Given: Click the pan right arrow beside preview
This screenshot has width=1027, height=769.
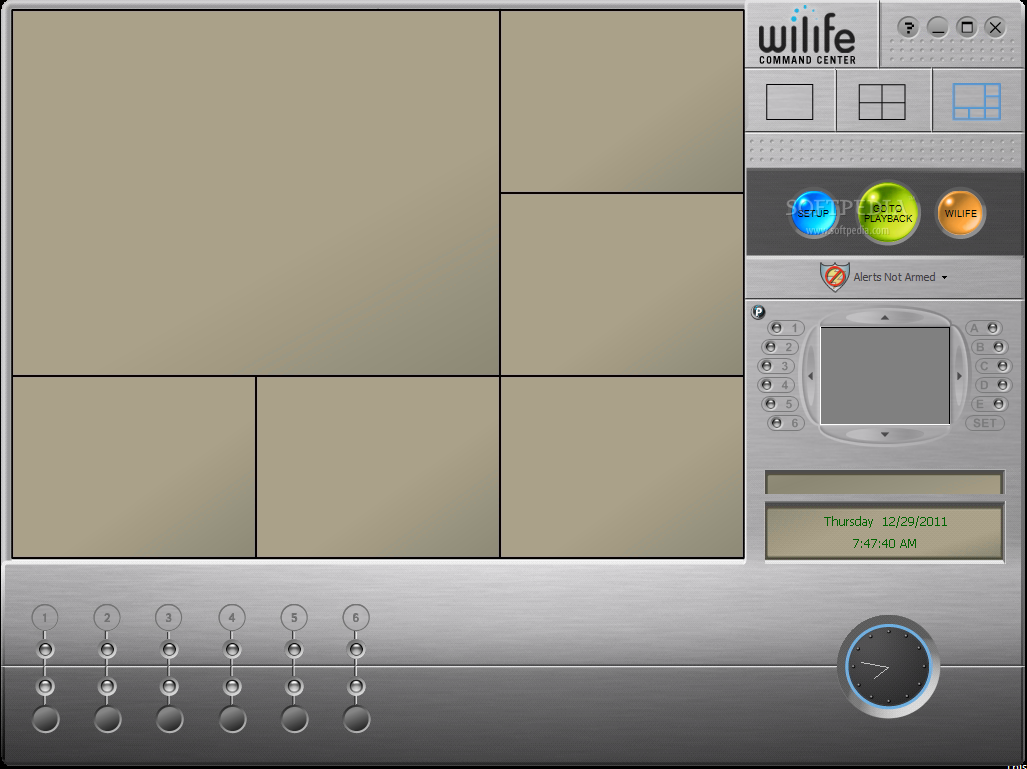Looking at the screenshot, I should point(960,376).
